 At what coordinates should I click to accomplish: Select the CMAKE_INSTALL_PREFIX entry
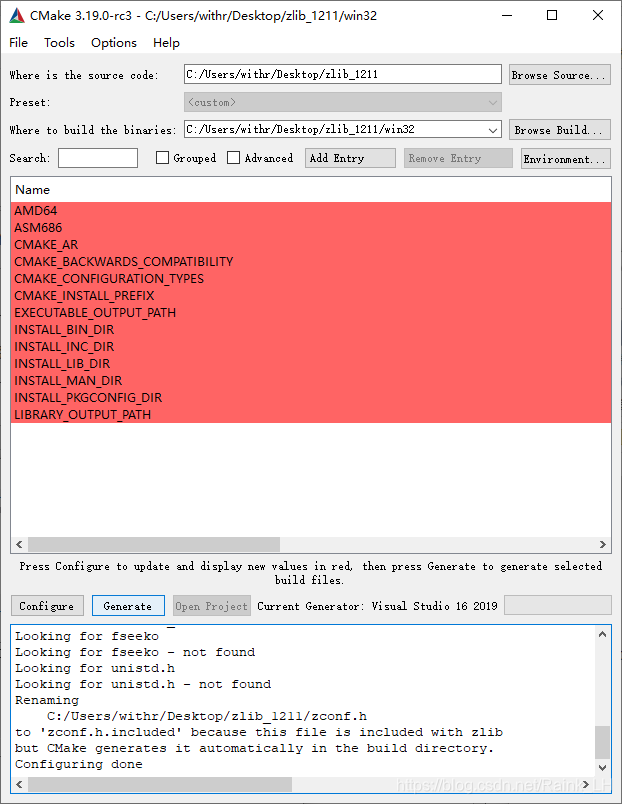pos(311,295)
